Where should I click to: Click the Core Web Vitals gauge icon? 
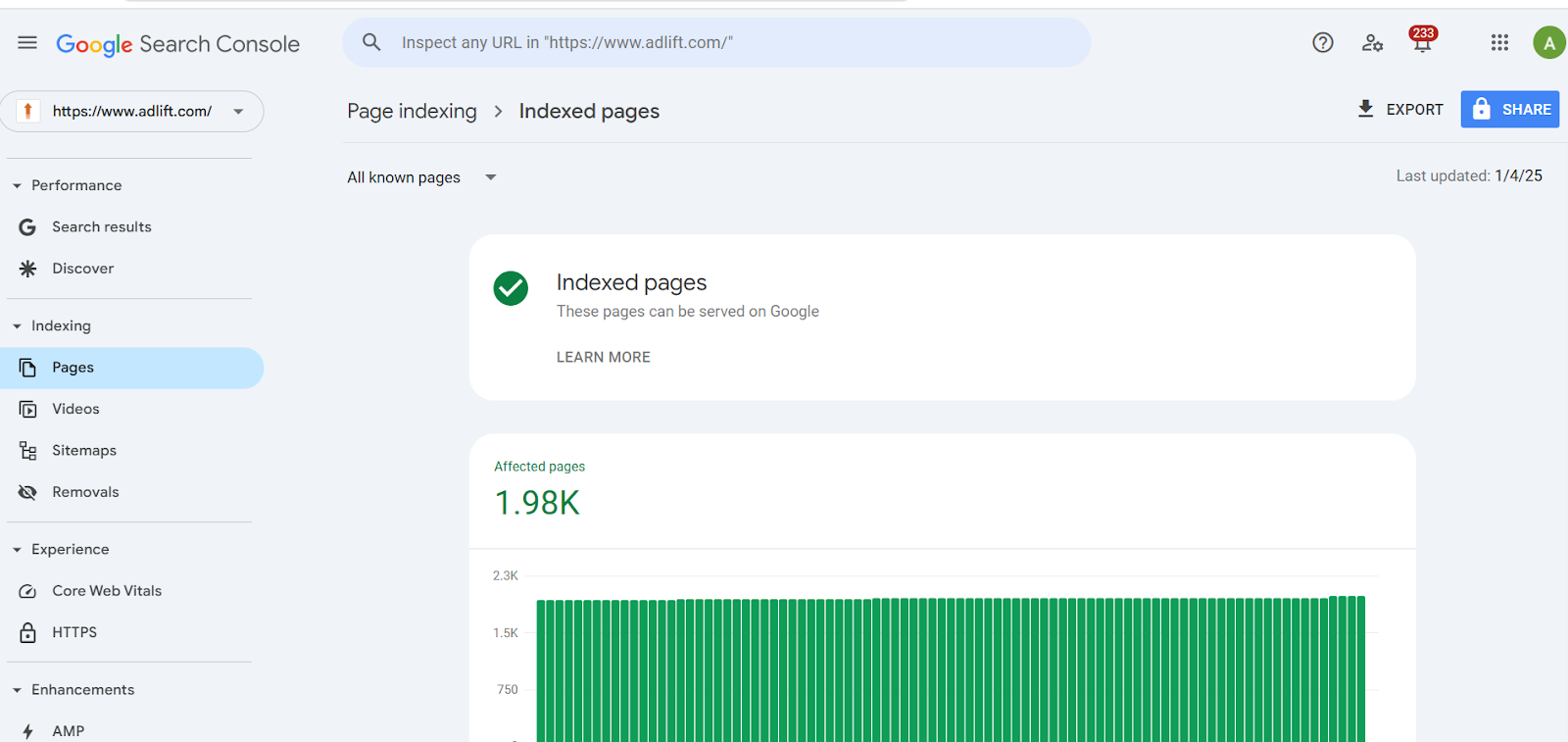pyautogui.click(x=27, y=591)
